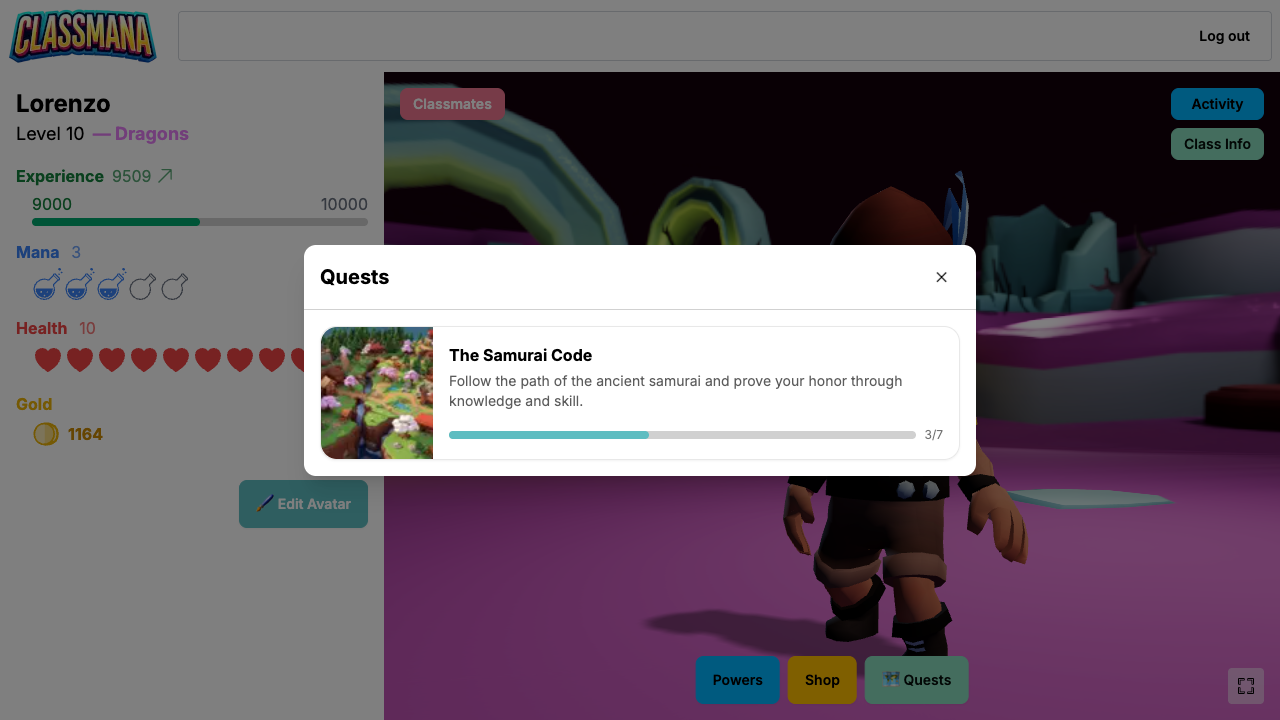Click the quest progress bar
1280x720 pixels.
(x=682, y=435)
